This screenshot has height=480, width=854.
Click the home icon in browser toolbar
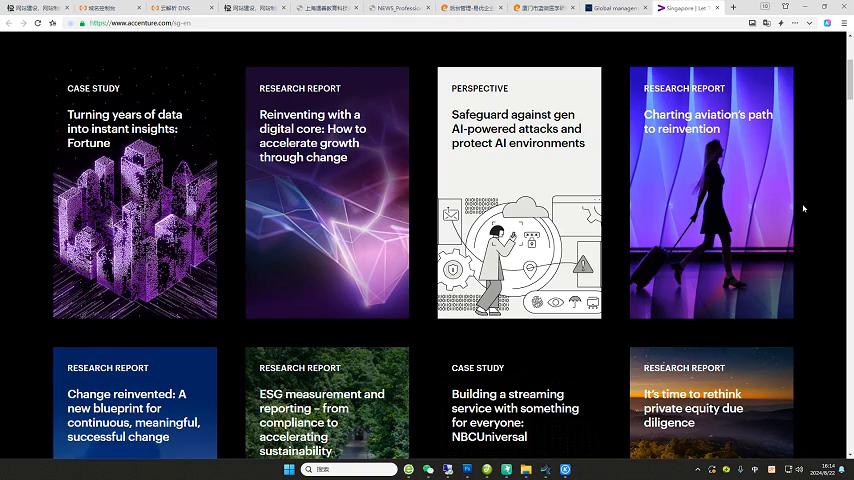tap(53, 22)
